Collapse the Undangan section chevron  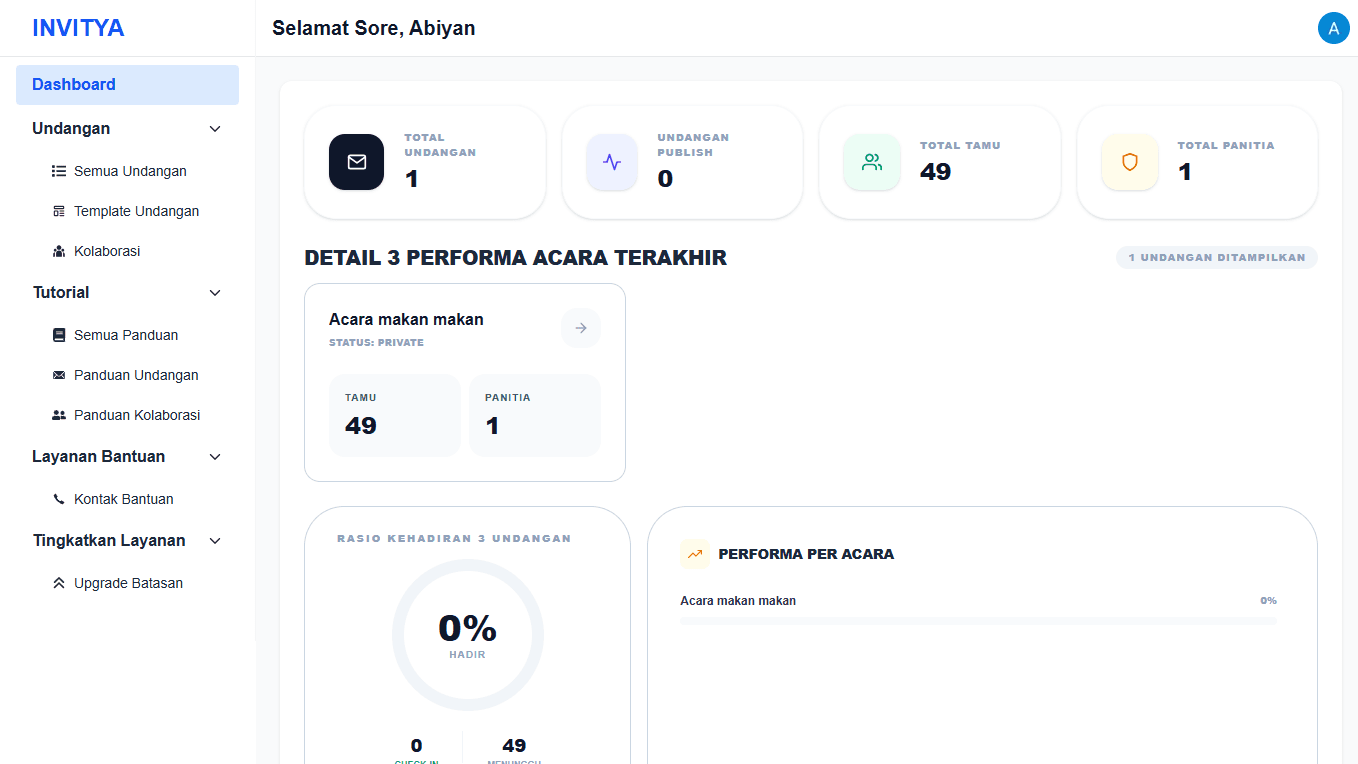[215, 128]
